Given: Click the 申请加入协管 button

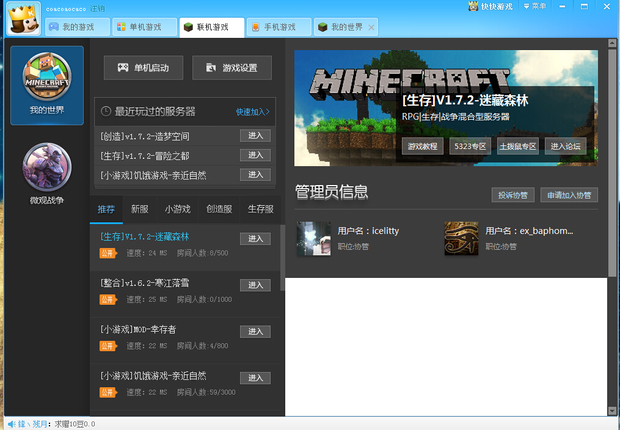Looking at the screenshot, I should pyautogui.click(x=569, y=195).
